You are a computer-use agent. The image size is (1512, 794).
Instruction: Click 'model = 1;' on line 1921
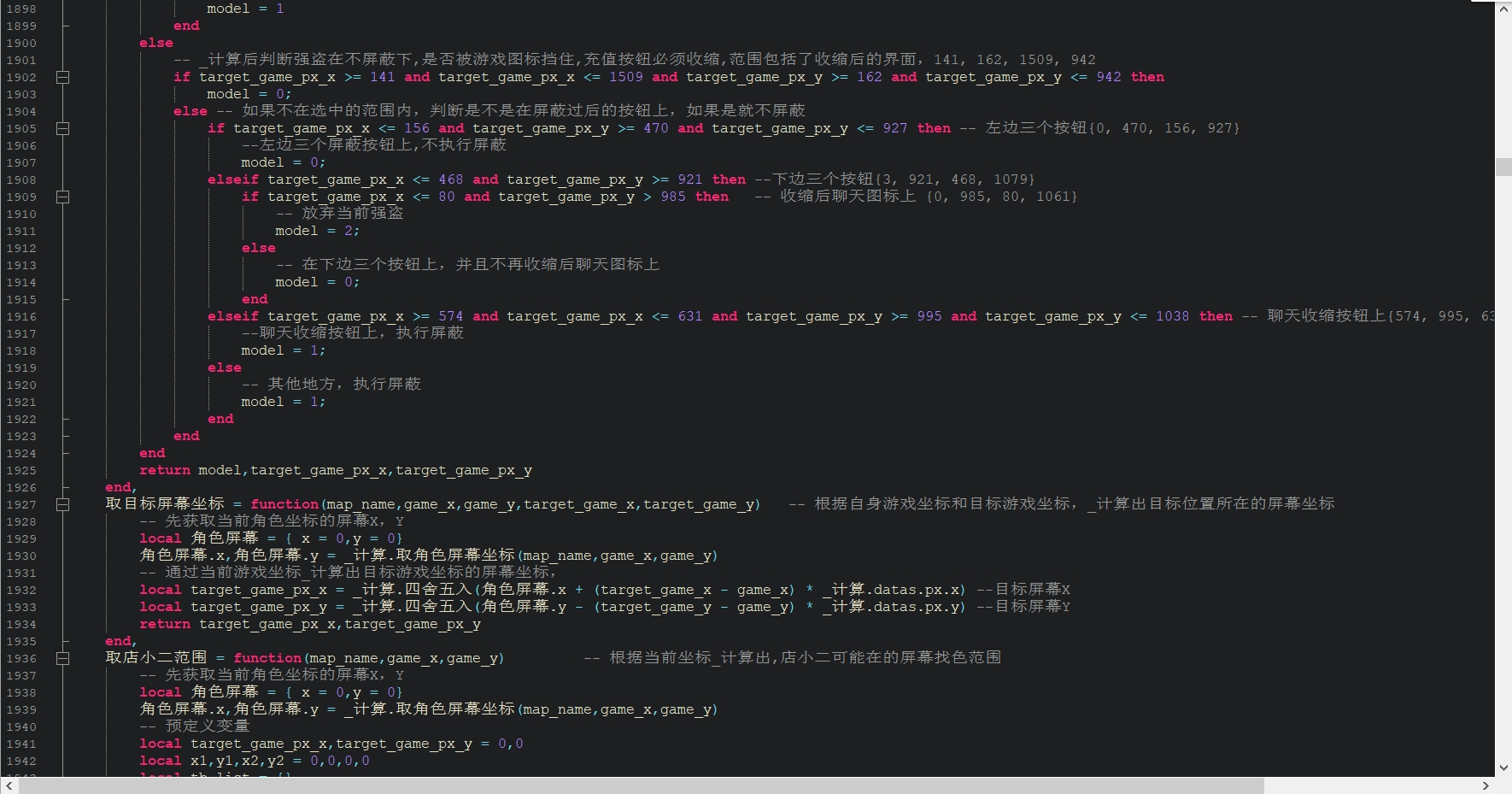pos(284,402)
